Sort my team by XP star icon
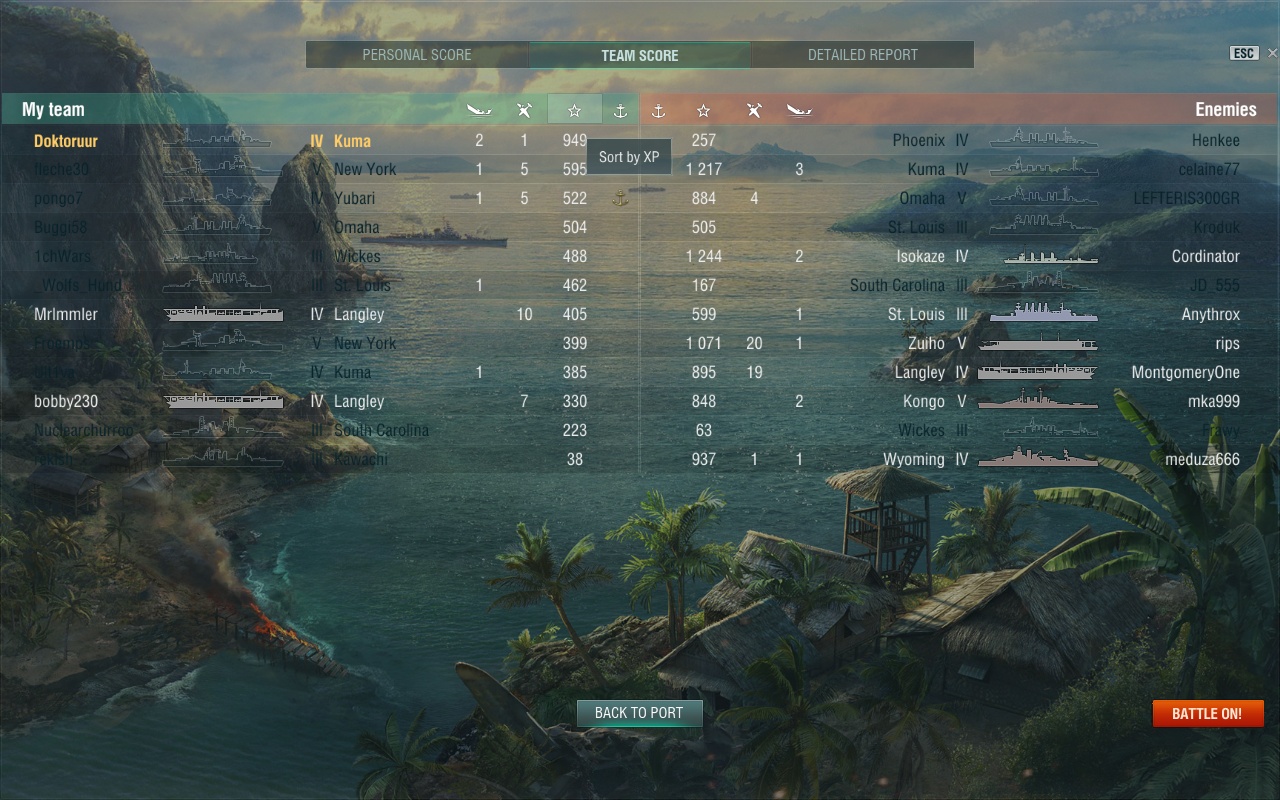 point(575,110)
